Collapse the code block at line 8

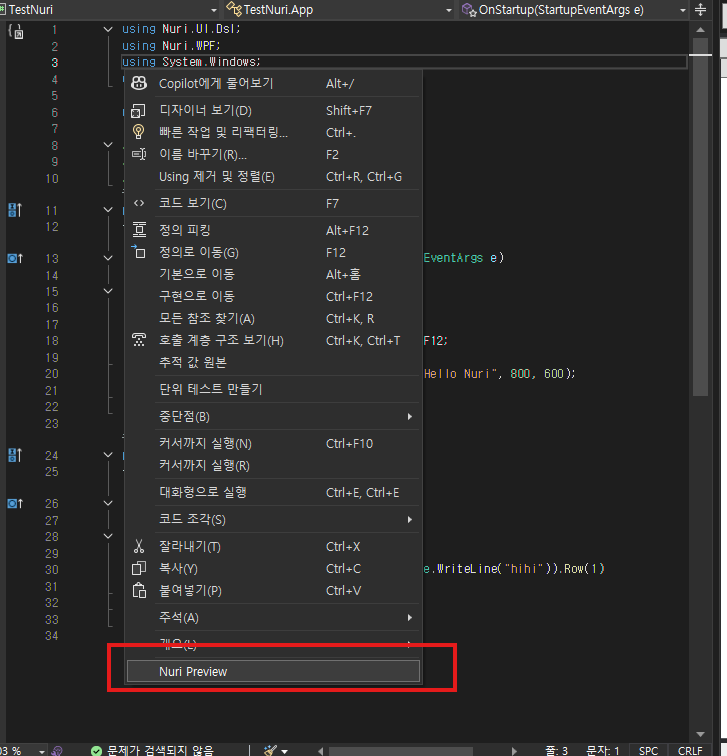click(108, 145)
